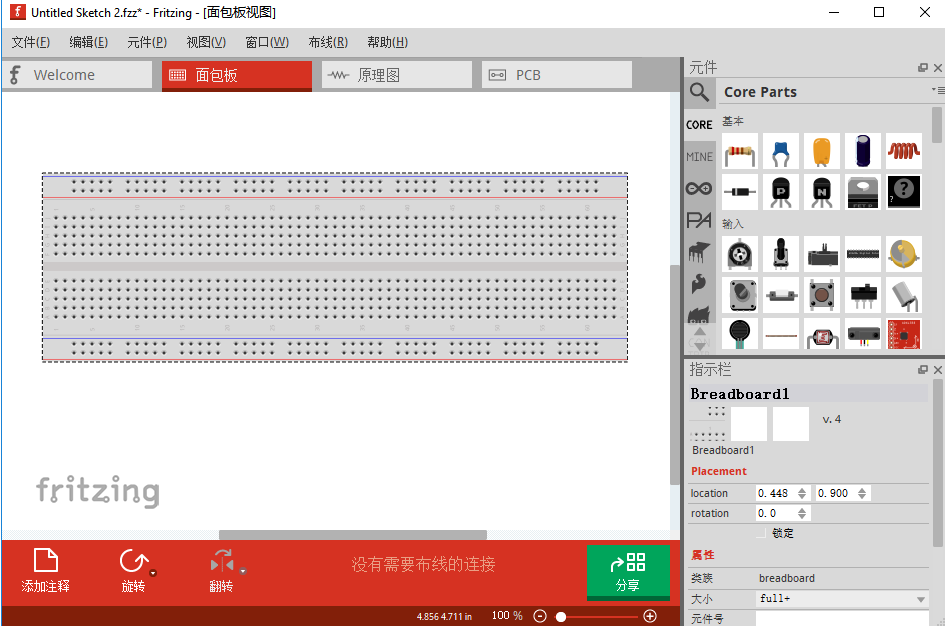945x626 pixels.
Task: Select the 面包板 breadboard tab
Action: pyautogui.click(x=237, y=76)
